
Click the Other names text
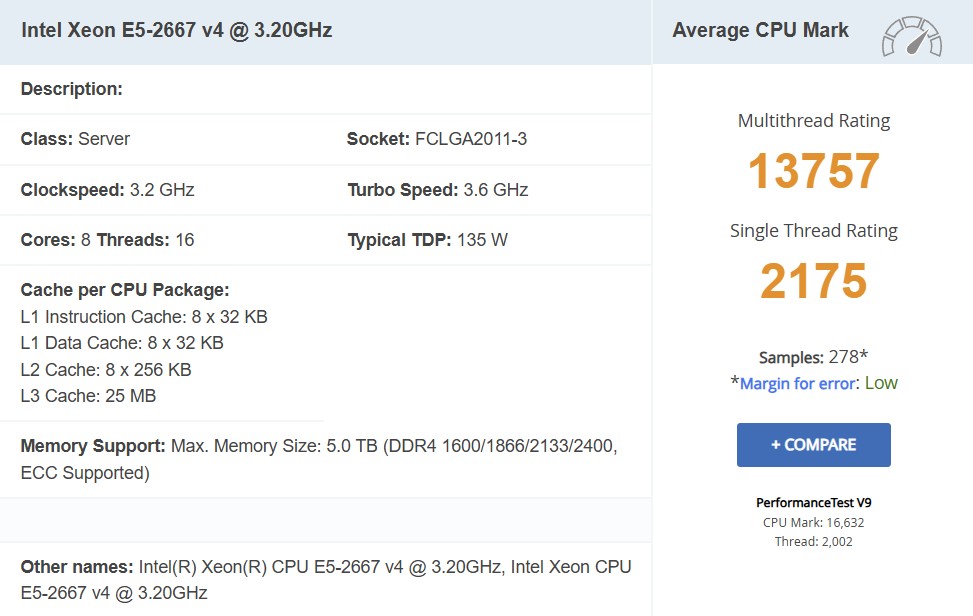[326, 579]
